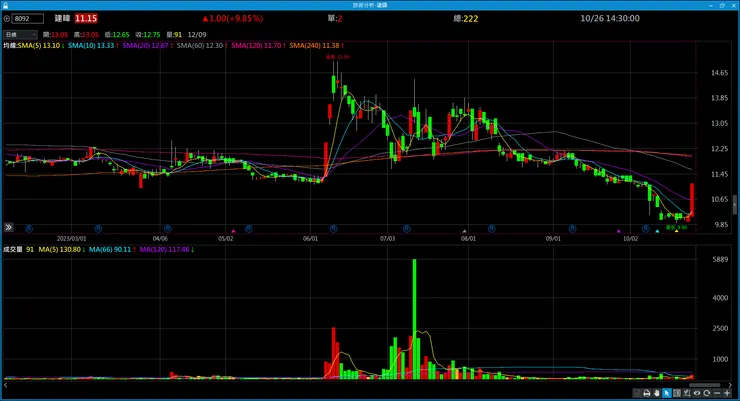Click the plus zoom-in icon

tap(727, 393)
